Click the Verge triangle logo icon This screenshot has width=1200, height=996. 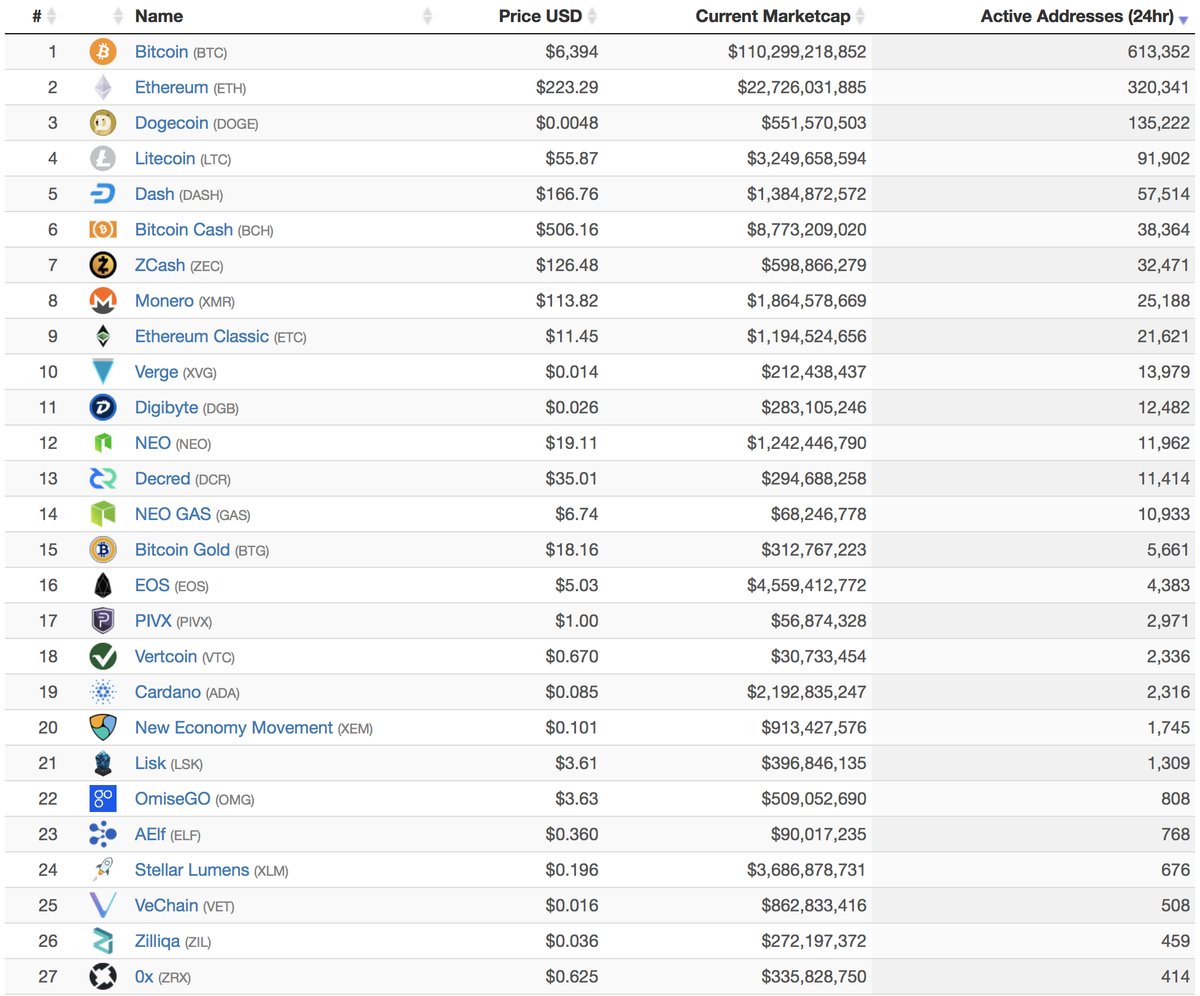[x=103, y=372]
